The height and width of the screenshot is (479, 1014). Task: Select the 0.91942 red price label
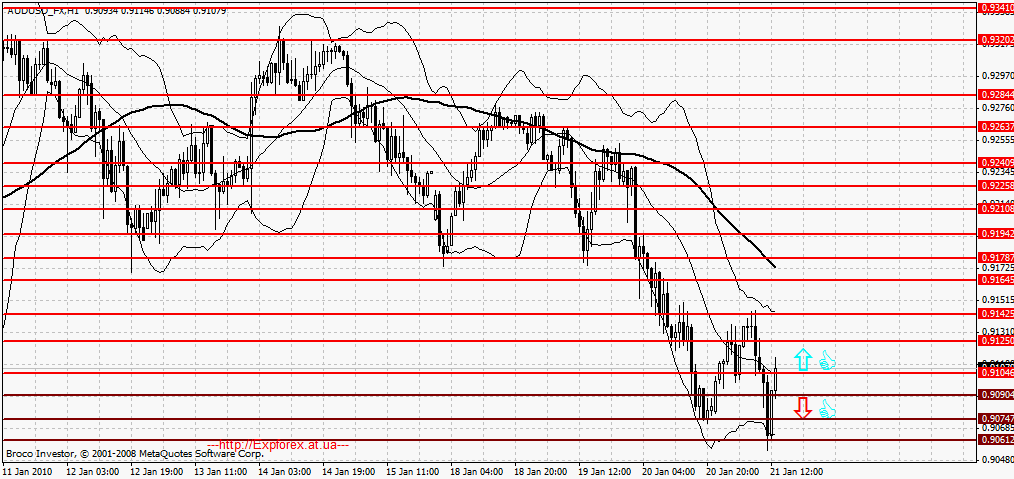point(997,233)
